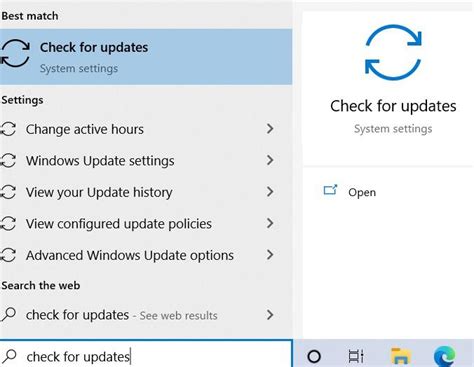Click the magnifier icon beside web result
Image resolution: width=474 pixels, height=367 pixels.
pyautogui.click(x=9, y=314)
